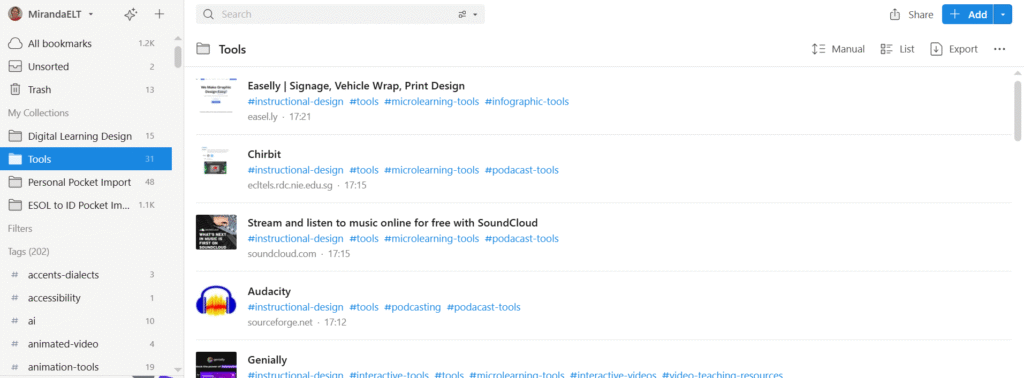Click the main list scroll-up arrow
Screen dimensions: 1024x378
click(x=1017, y=72)
